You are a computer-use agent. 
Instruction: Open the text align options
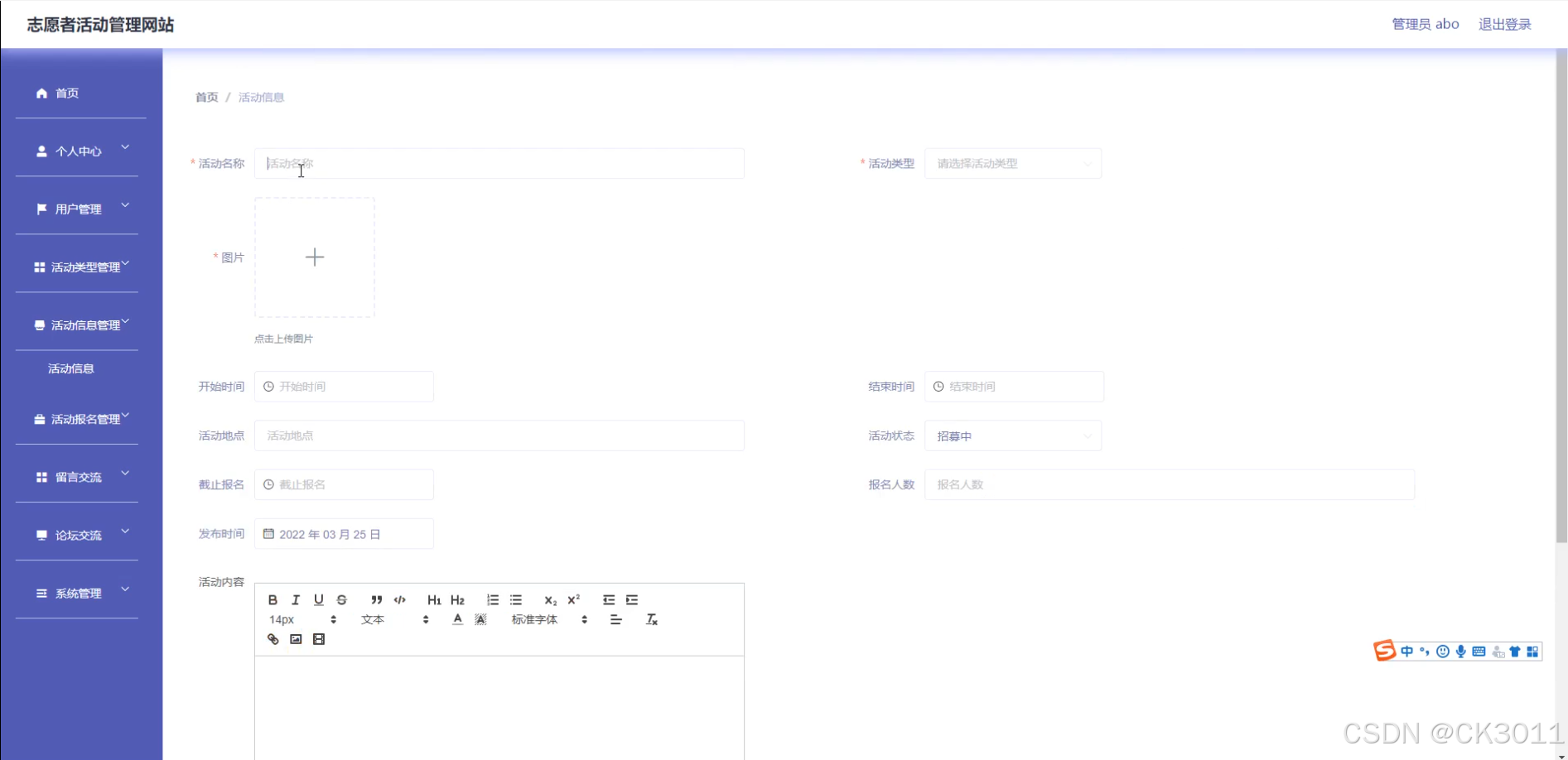pyautogui.click(x=615, y=620)
